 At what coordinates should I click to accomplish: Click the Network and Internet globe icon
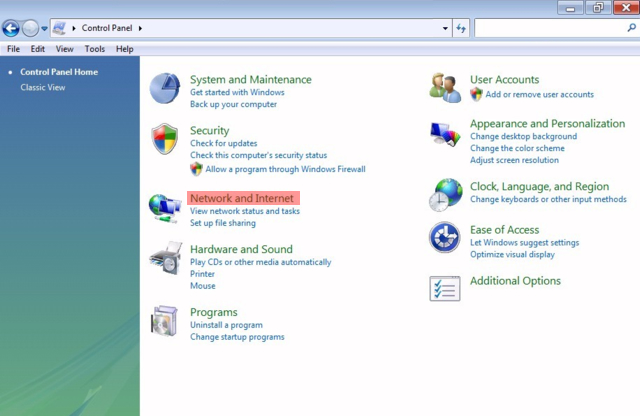[x=165, y=209]
